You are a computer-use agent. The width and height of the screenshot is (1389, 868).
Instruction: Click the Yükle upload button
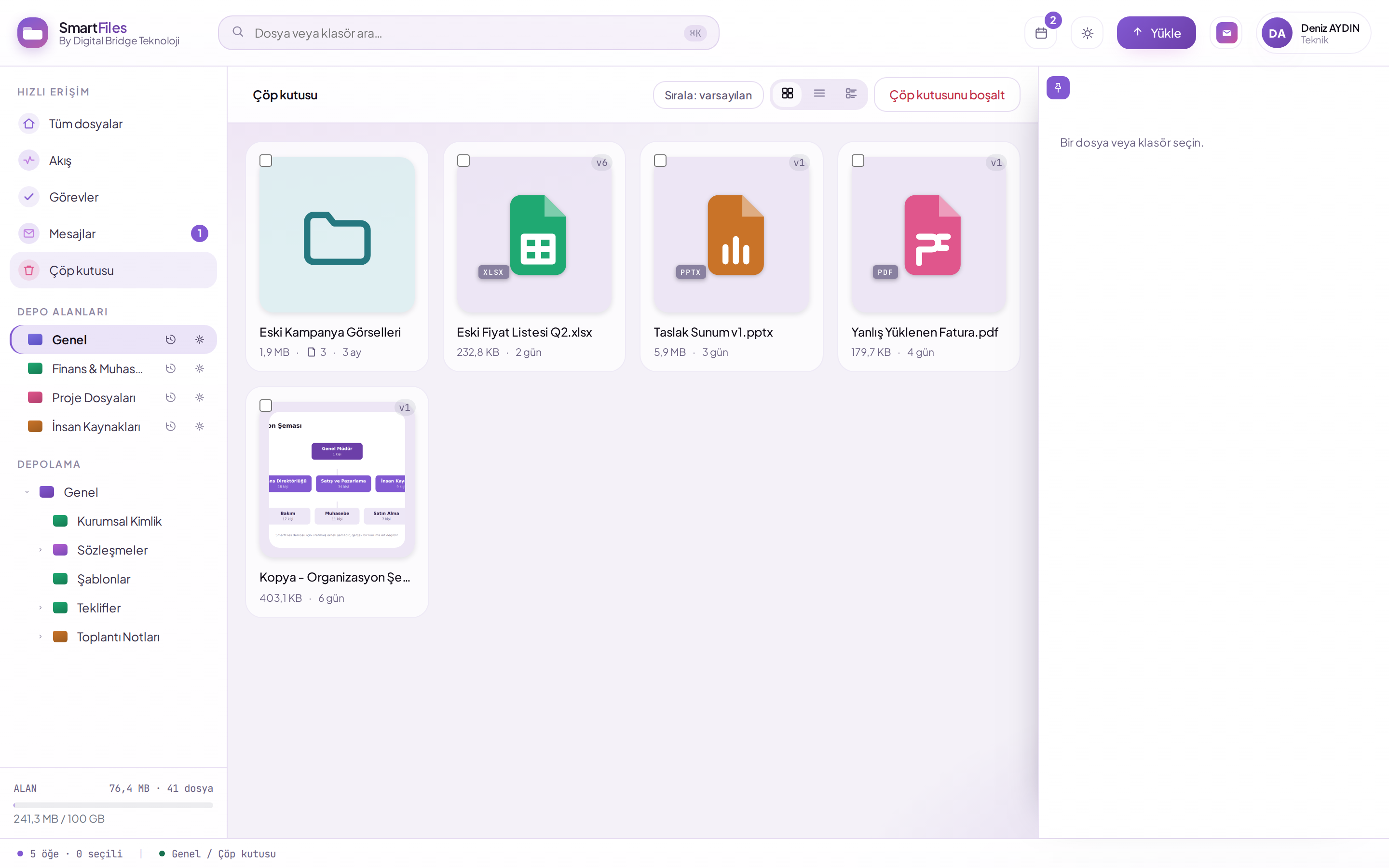[x=1156, y=33]
